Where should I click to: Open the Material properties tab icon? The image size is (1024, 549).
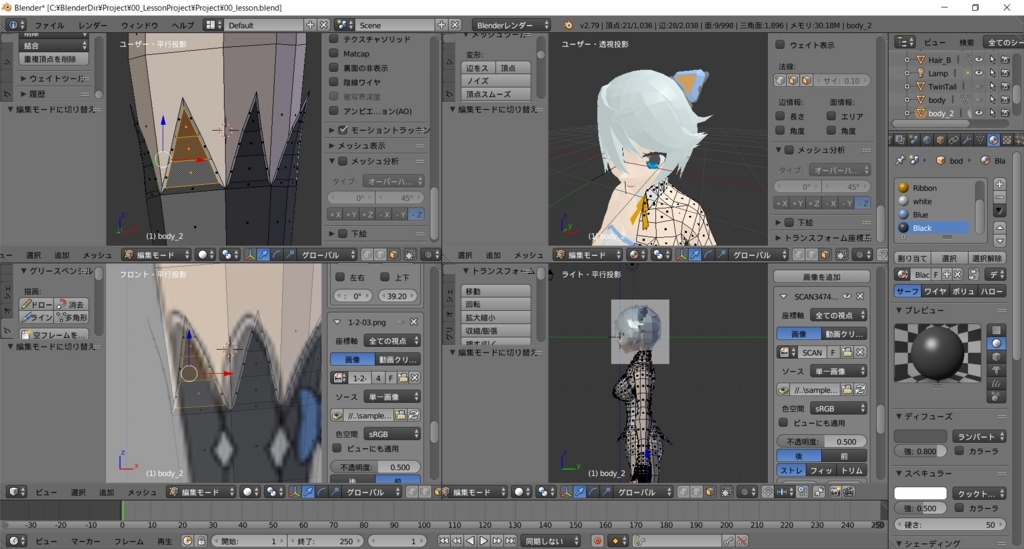click(x=993, y=140)
